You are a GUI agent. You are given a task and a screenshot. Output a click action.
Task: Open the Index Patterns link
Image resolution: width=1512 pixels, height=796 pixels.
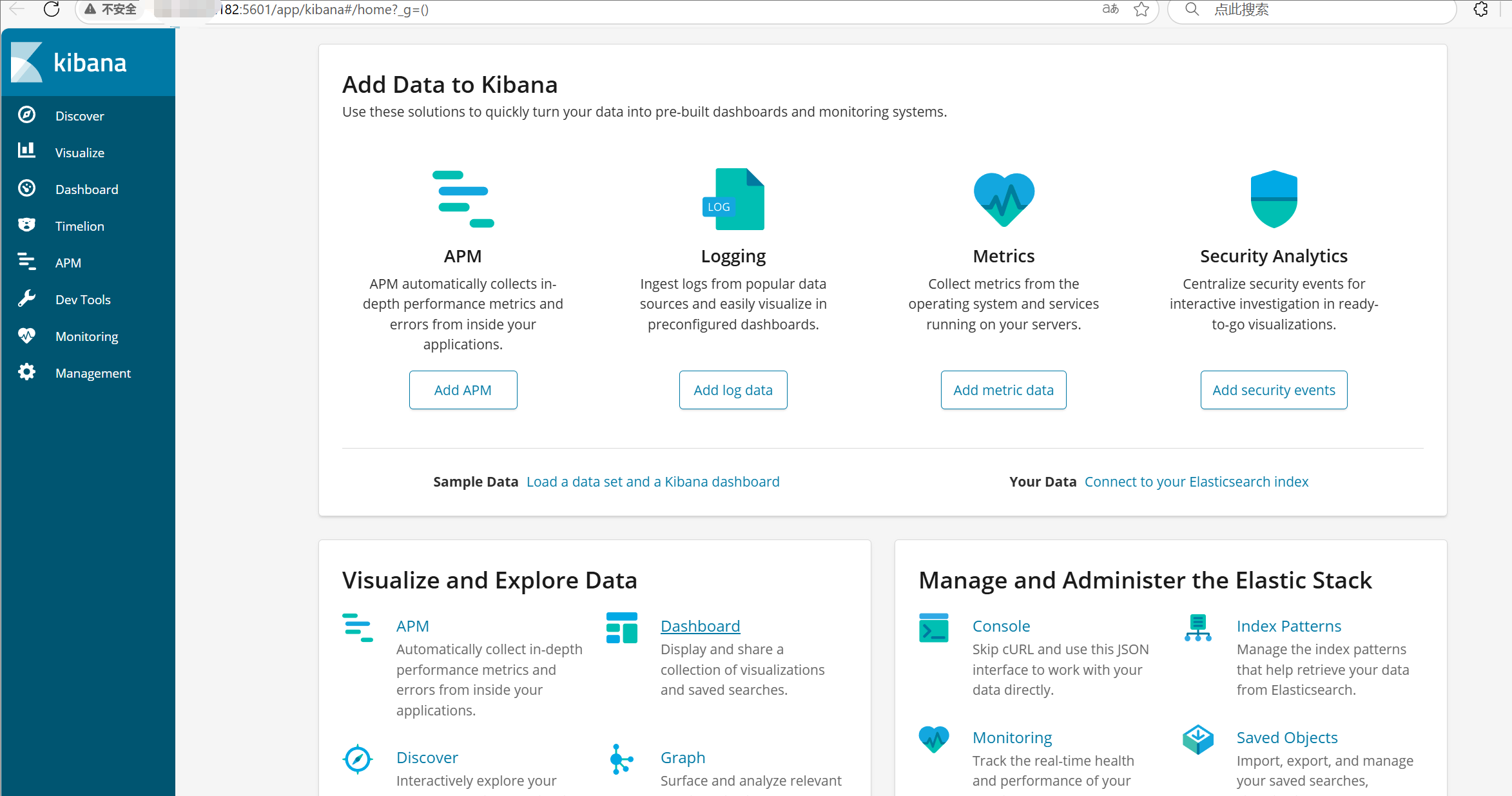click(x=1289, y=626)
